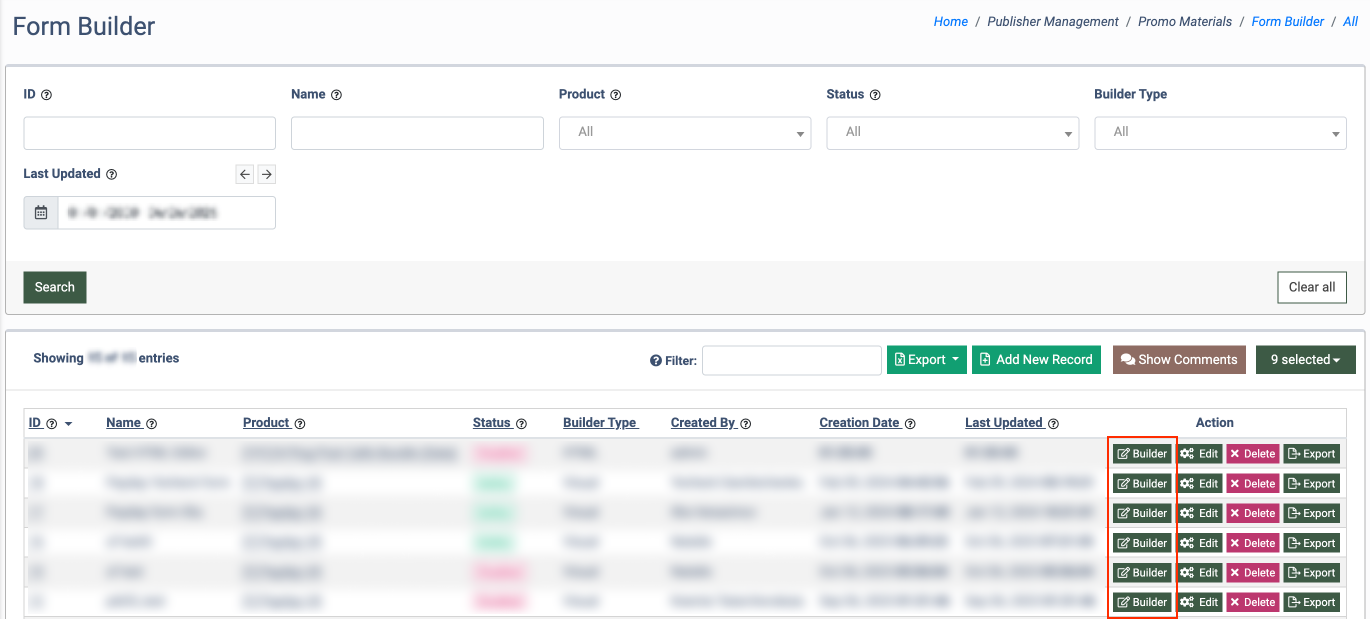The image size is (1370, 619).
Task: Click help icon in Creation Date column header
Action: 910,424
